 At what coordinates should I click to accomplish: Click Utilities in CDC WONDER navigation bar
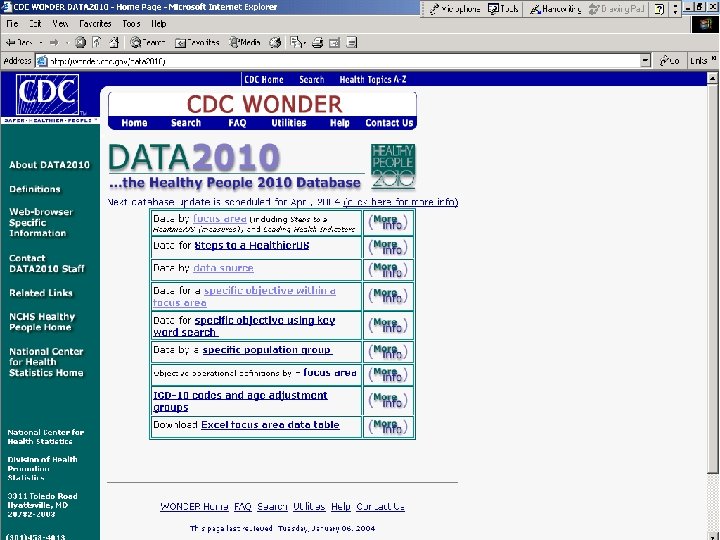click(289, 123)
